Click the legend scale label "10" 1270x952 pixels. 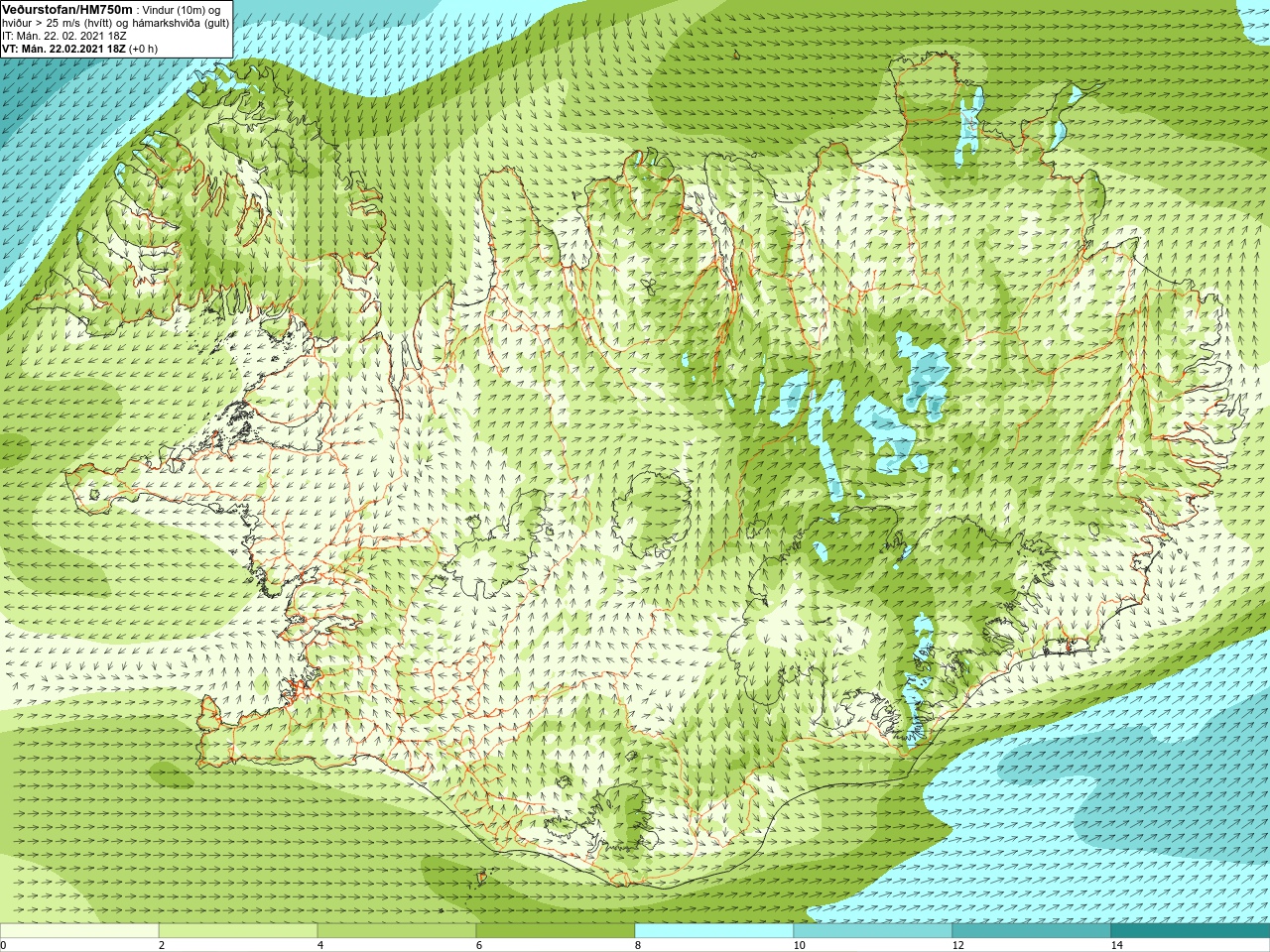(799, 945)
